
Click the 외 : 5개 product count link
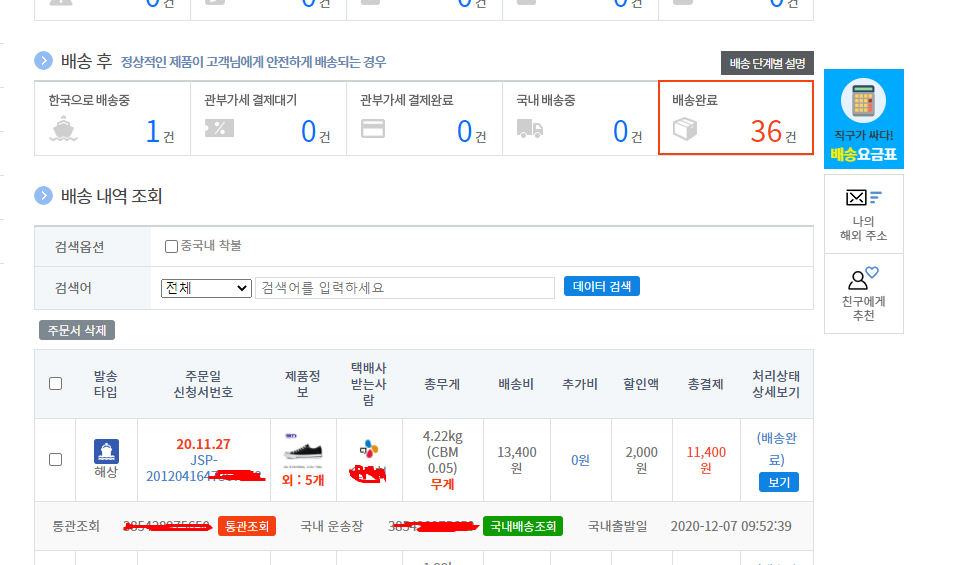tap(303, 480)
